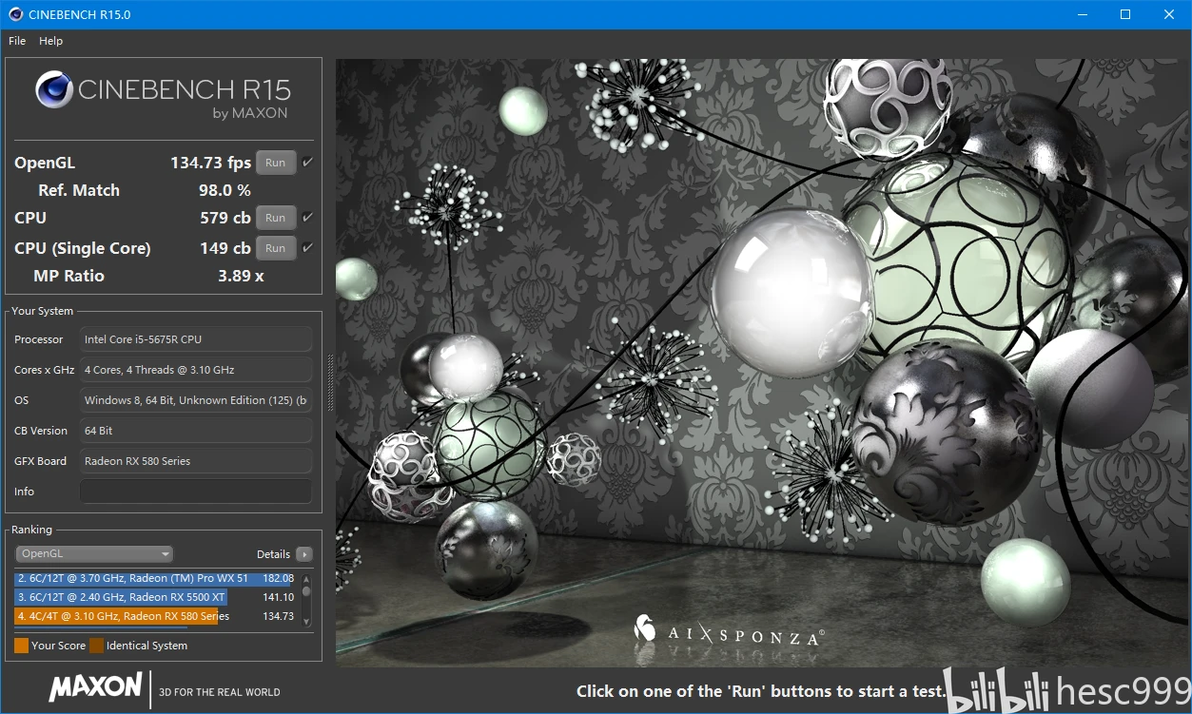Open the OpenGL ranking dropdown
Screen dimensions: 1192x714
point(94,554)
